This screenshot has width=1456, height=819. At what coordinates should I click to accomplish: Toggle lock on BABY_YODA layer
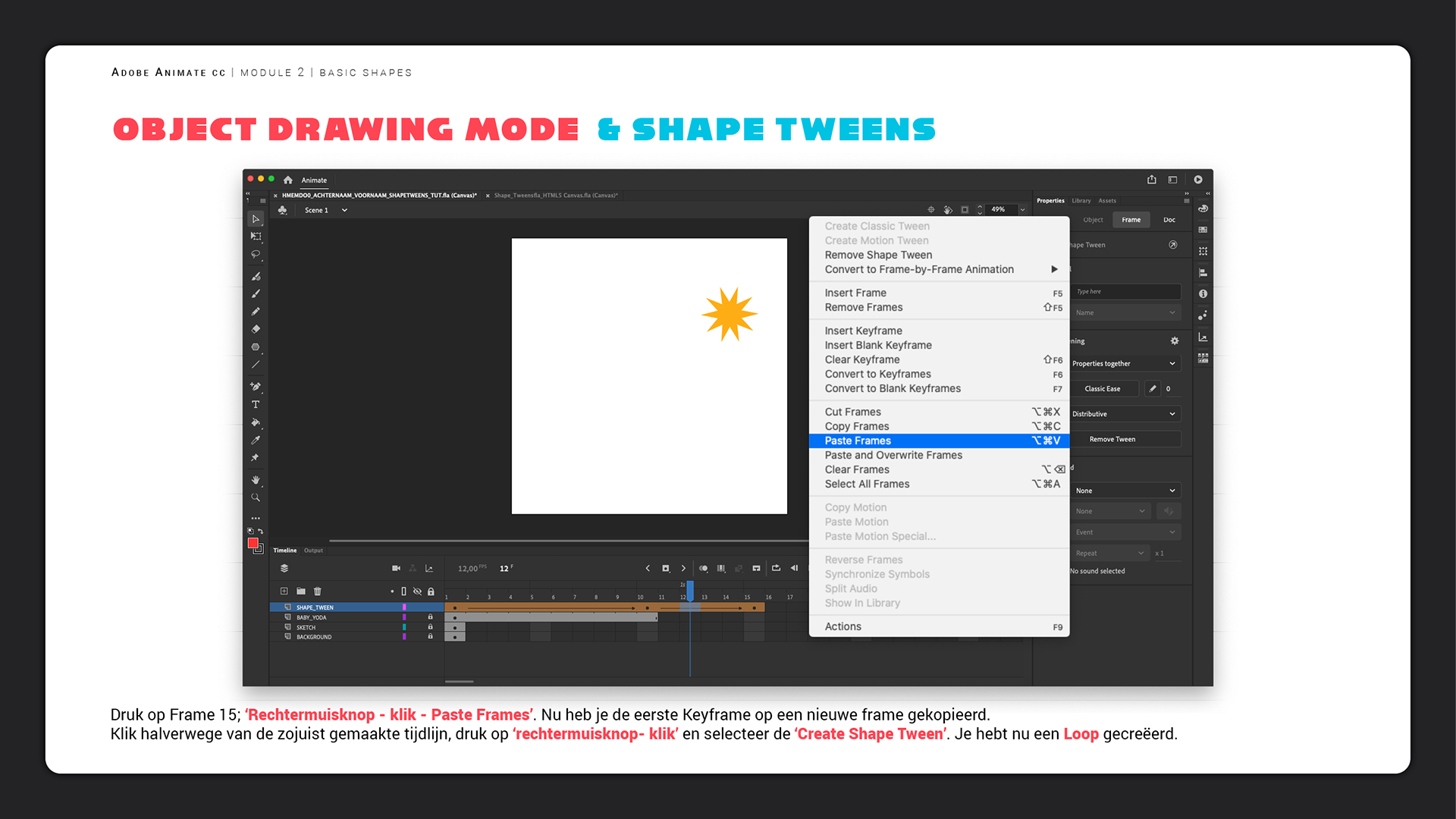pos(430,617)
